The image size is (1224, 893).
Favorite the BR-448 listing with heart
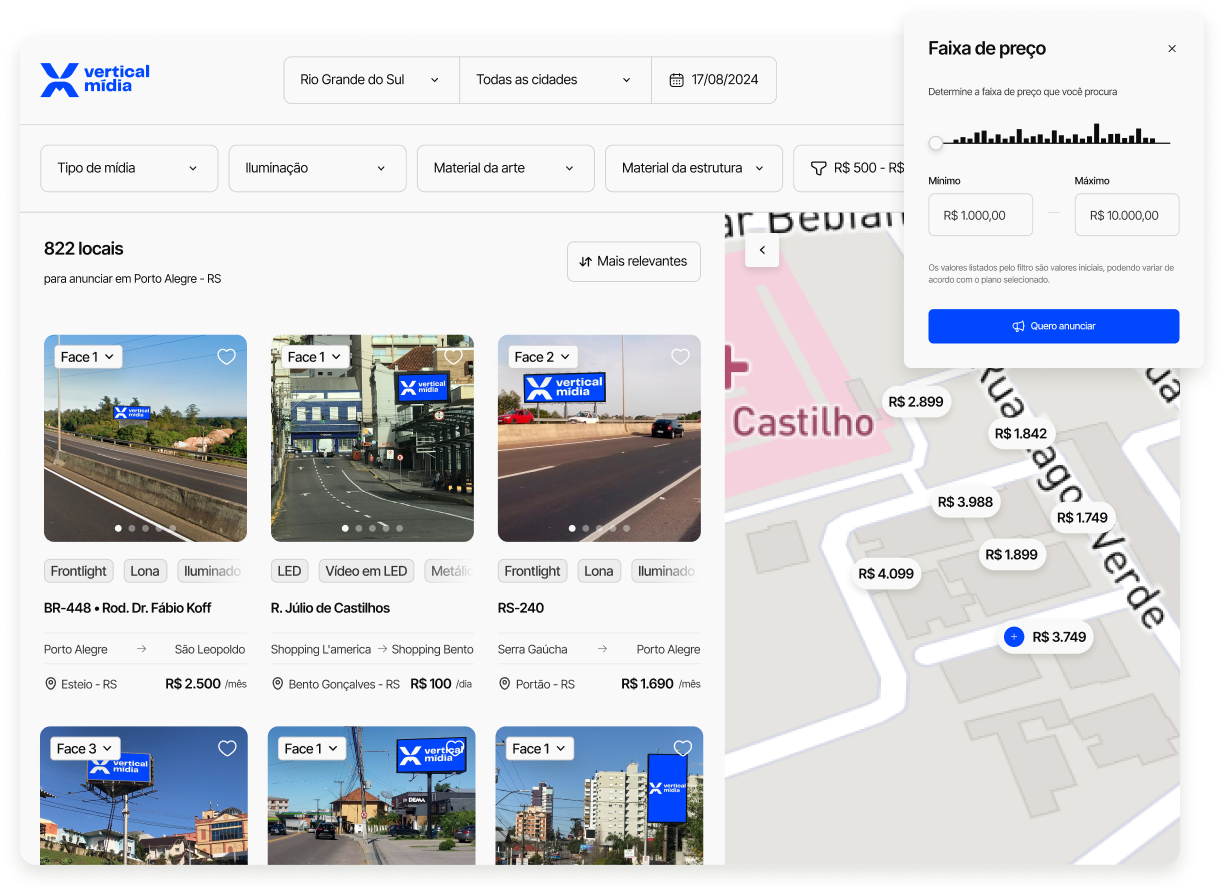[227, 357]
